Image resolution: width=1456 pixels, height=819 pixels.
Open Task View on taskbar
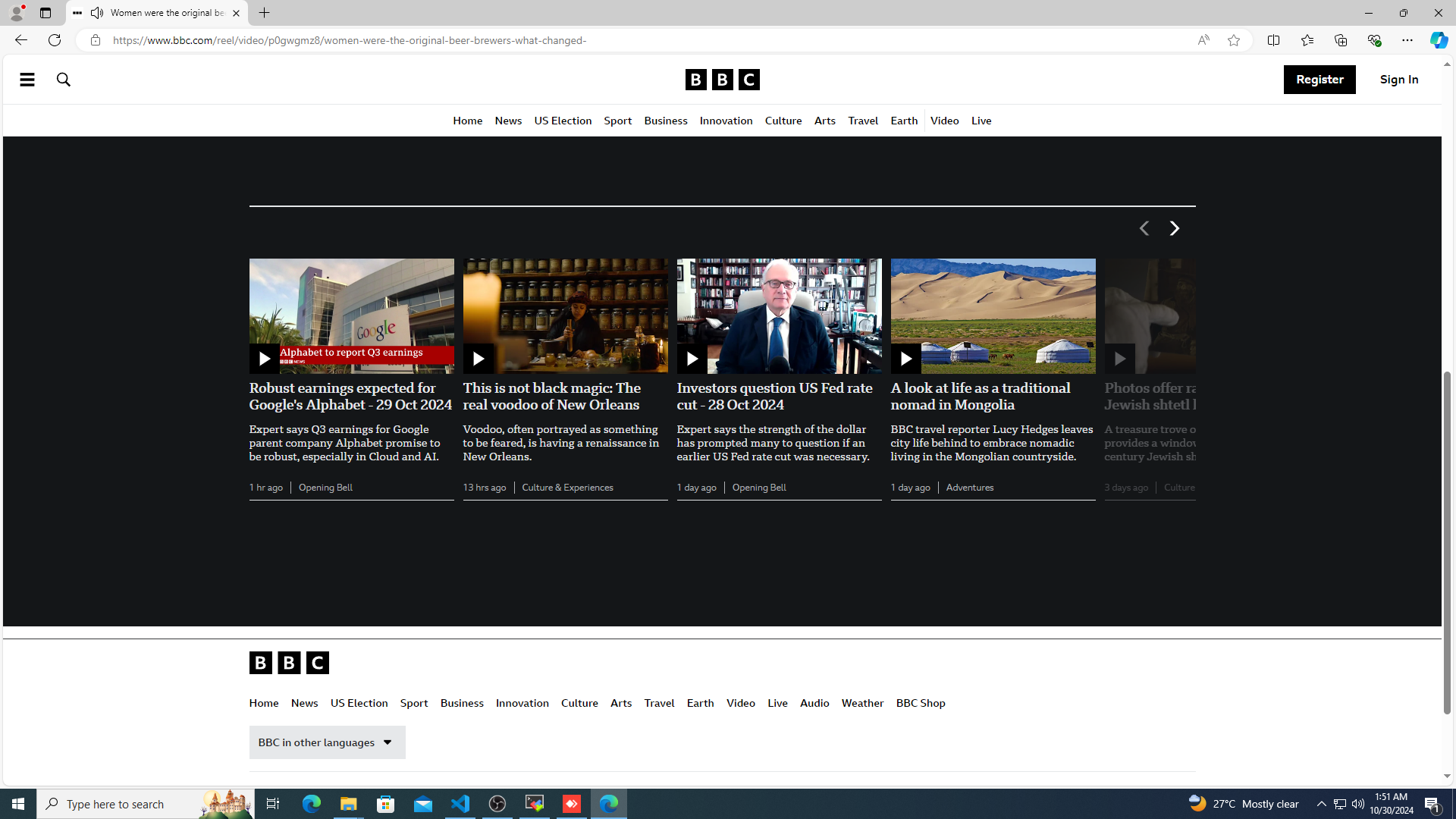(273, 804)
